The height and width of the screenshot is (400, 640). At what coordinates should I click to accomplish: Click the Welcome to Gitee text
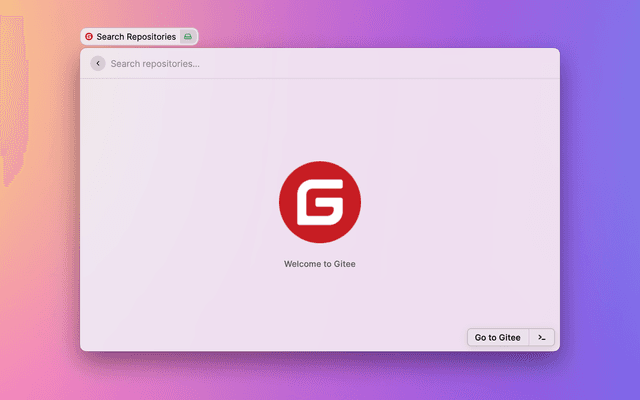(319, 264)
